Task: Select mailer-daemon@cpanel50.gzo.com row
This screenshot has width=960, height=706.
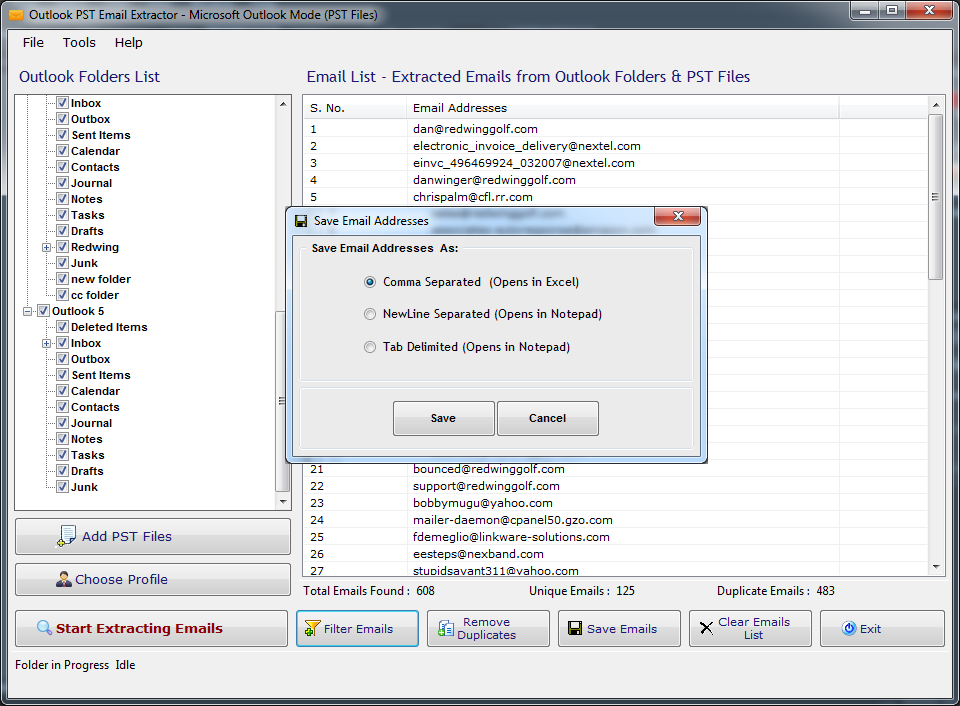Action: 615,520
